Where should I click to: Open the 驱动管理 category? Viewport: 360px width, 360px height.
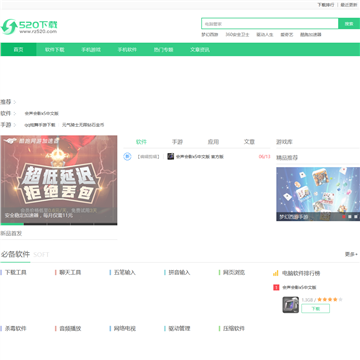(x=179, y=329)
